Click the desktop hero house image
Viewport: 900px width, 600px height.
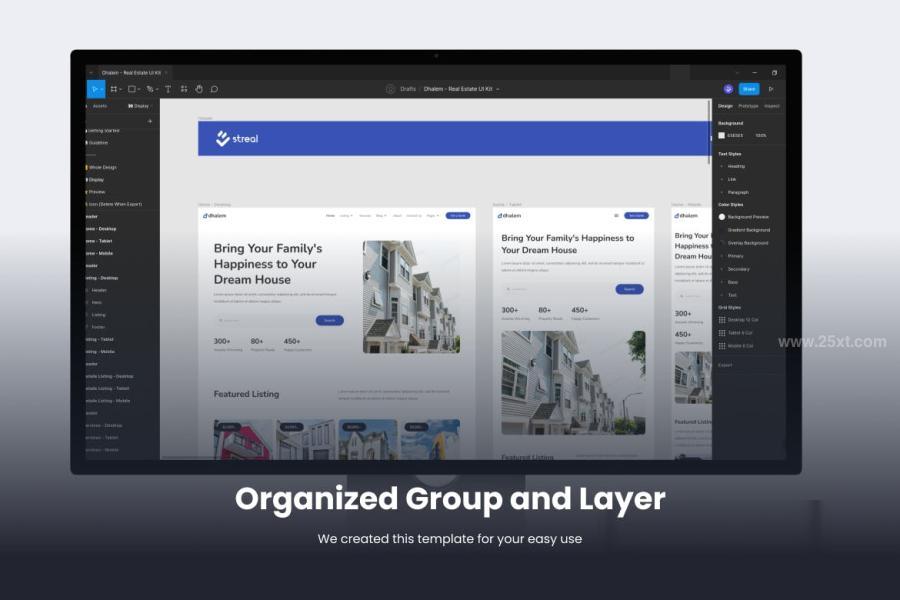coord(411,297)
